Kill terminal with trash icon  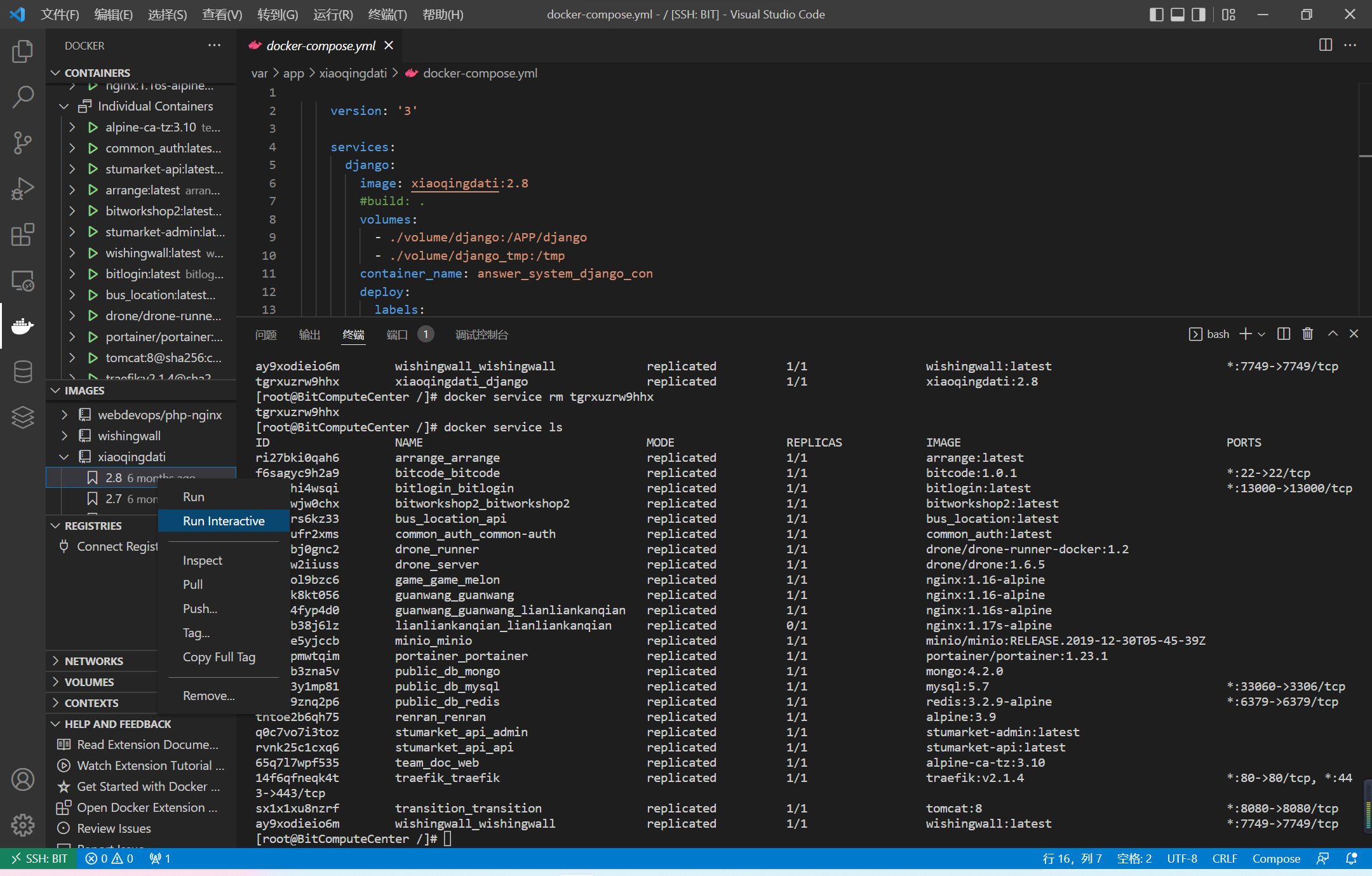(1308, 334)
